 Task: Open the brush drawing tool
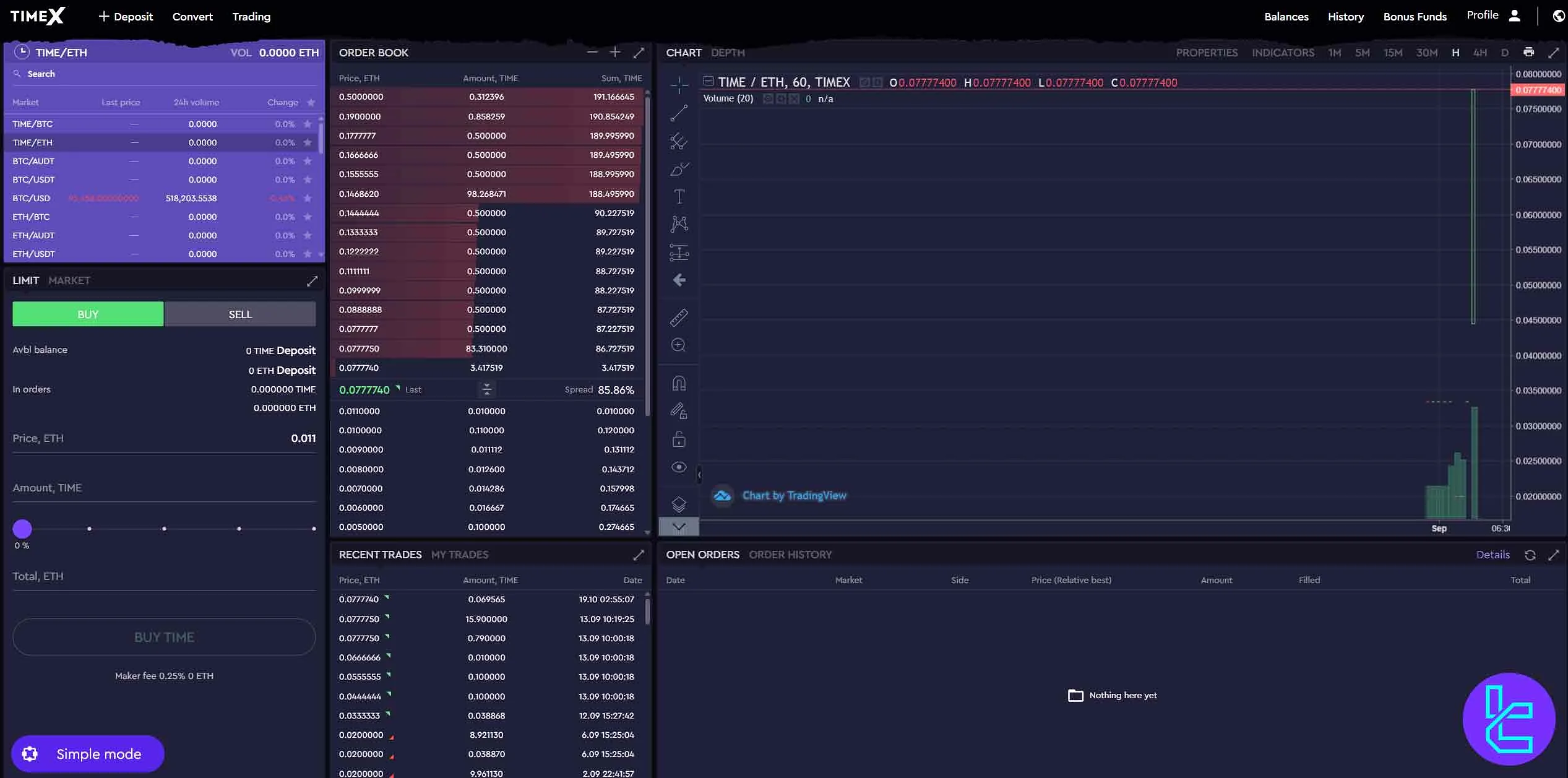[x=679, y=169]
